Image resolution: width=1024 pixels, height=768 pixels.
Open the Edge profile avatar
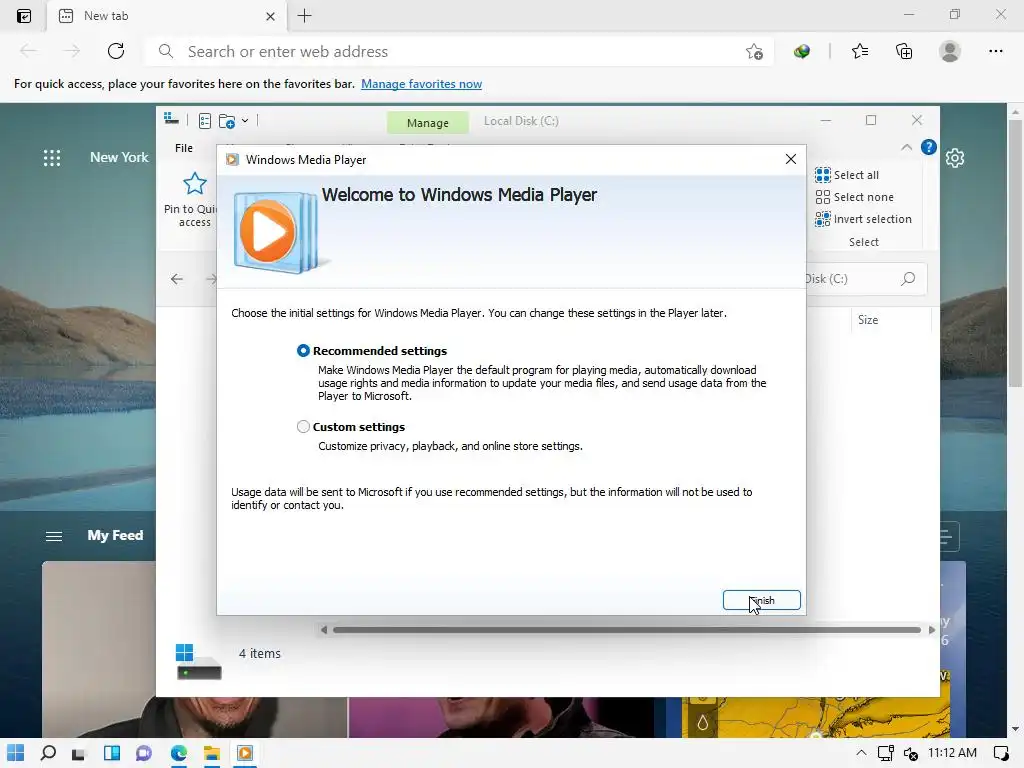pos(950,51)
